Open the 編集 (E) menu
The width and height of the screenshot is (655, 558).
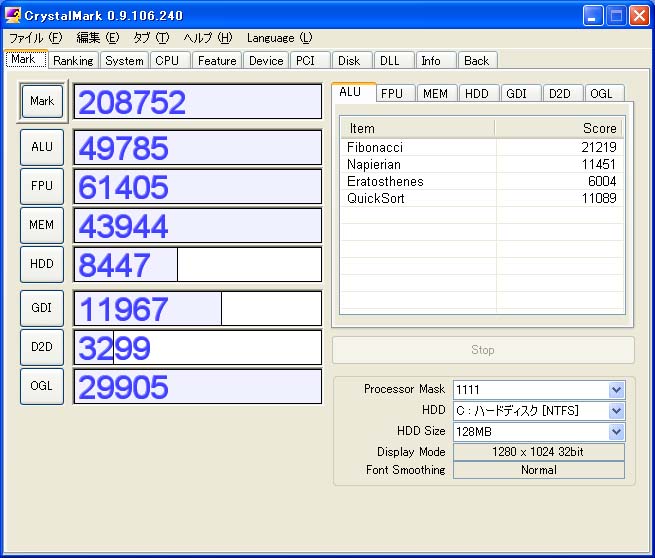[97, 38]
